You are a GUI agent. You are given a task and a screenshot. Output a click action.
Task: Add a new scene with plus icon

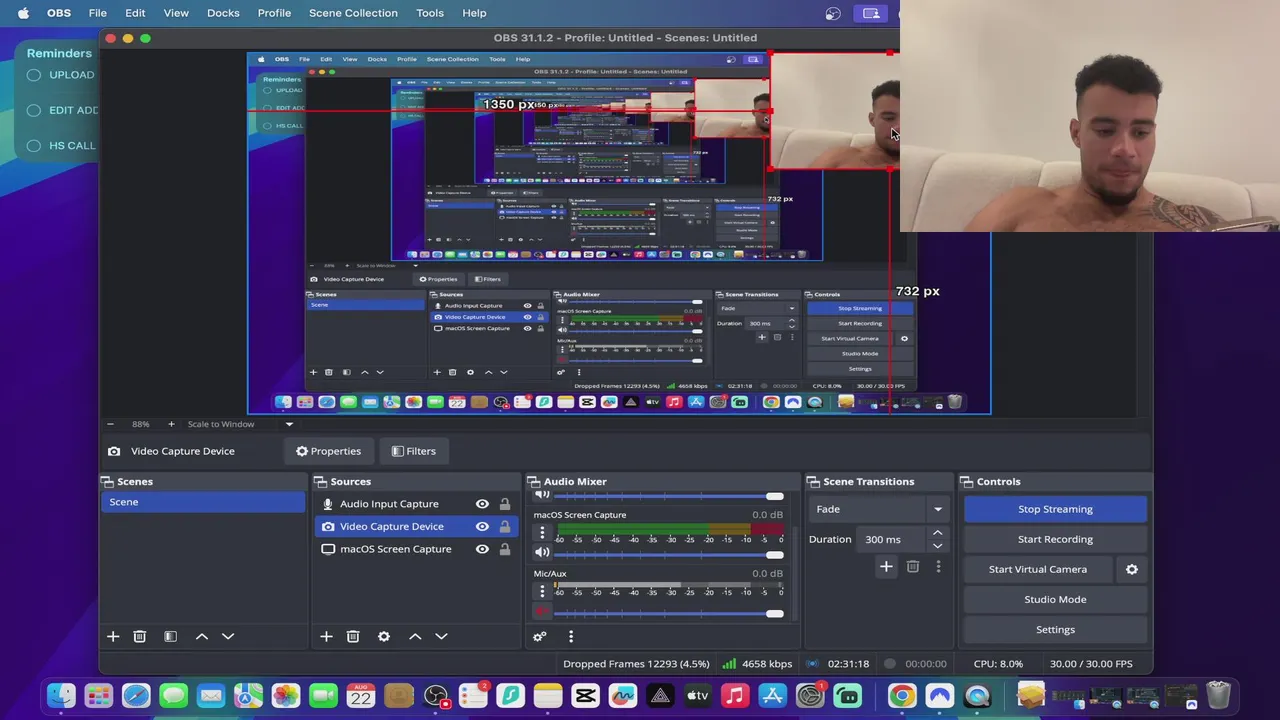(x=113, y=636)
